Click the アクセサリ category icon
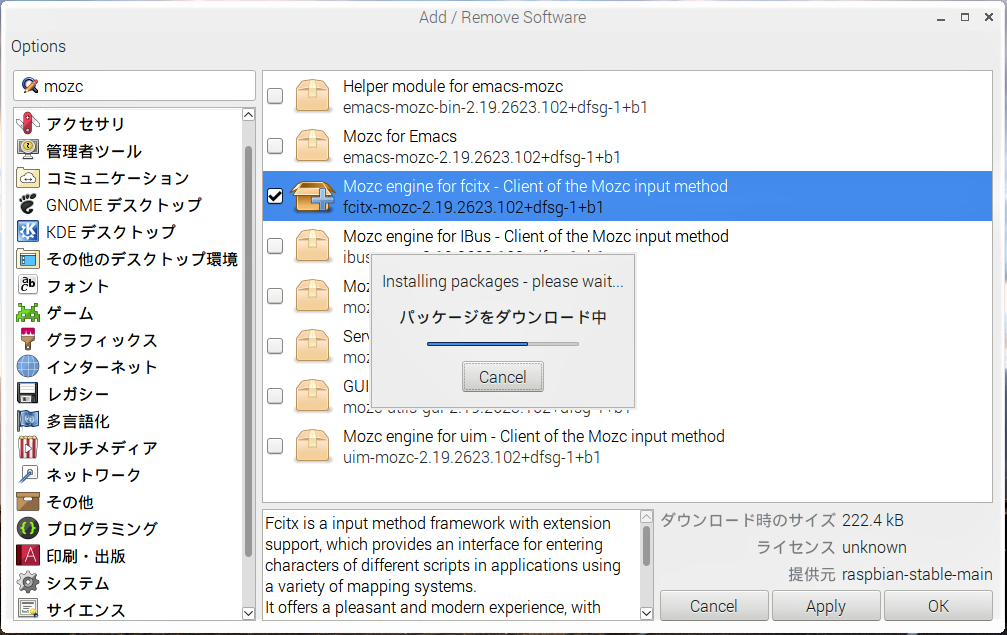The image size is (1007, 635). coord(28,123)
